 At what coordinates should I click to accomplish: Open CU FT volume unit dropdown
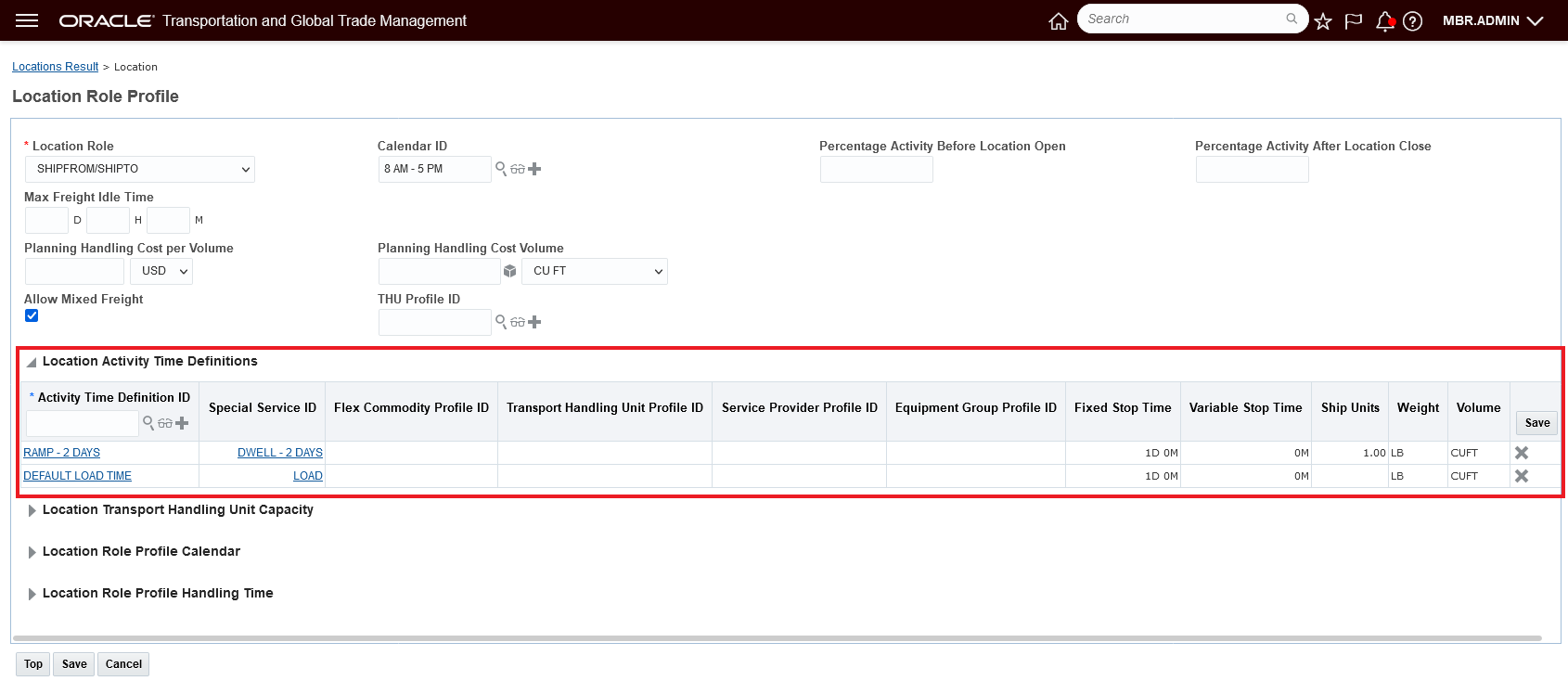[x=595, y=271]
